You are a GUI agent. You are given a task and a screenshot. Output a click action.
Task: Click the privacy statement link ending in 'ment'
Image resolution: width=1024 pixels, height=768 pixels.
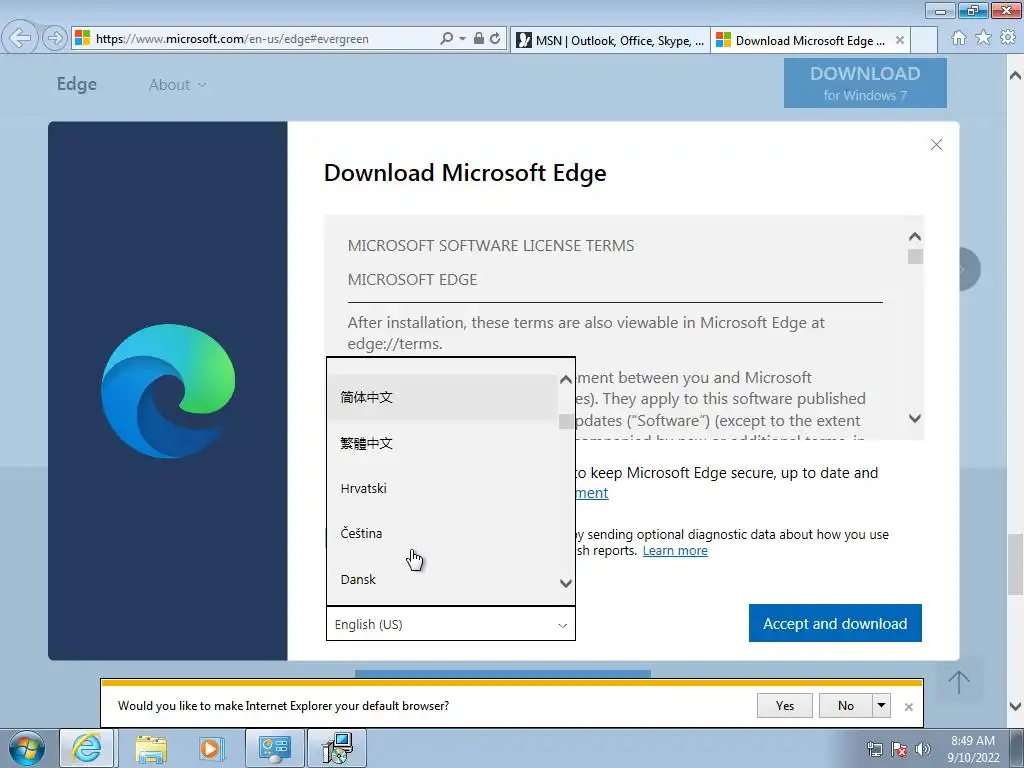point(592,493)
